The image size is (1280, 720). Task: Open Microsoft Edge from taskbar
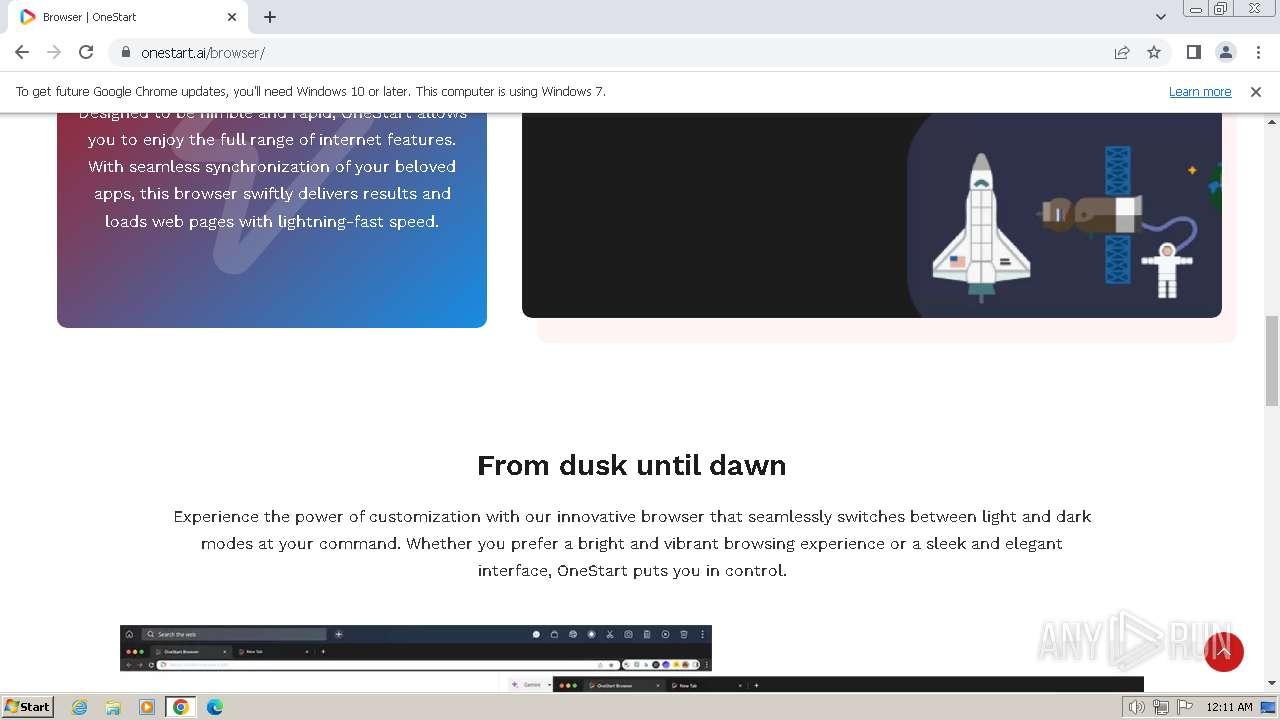(x=215, y=707)
